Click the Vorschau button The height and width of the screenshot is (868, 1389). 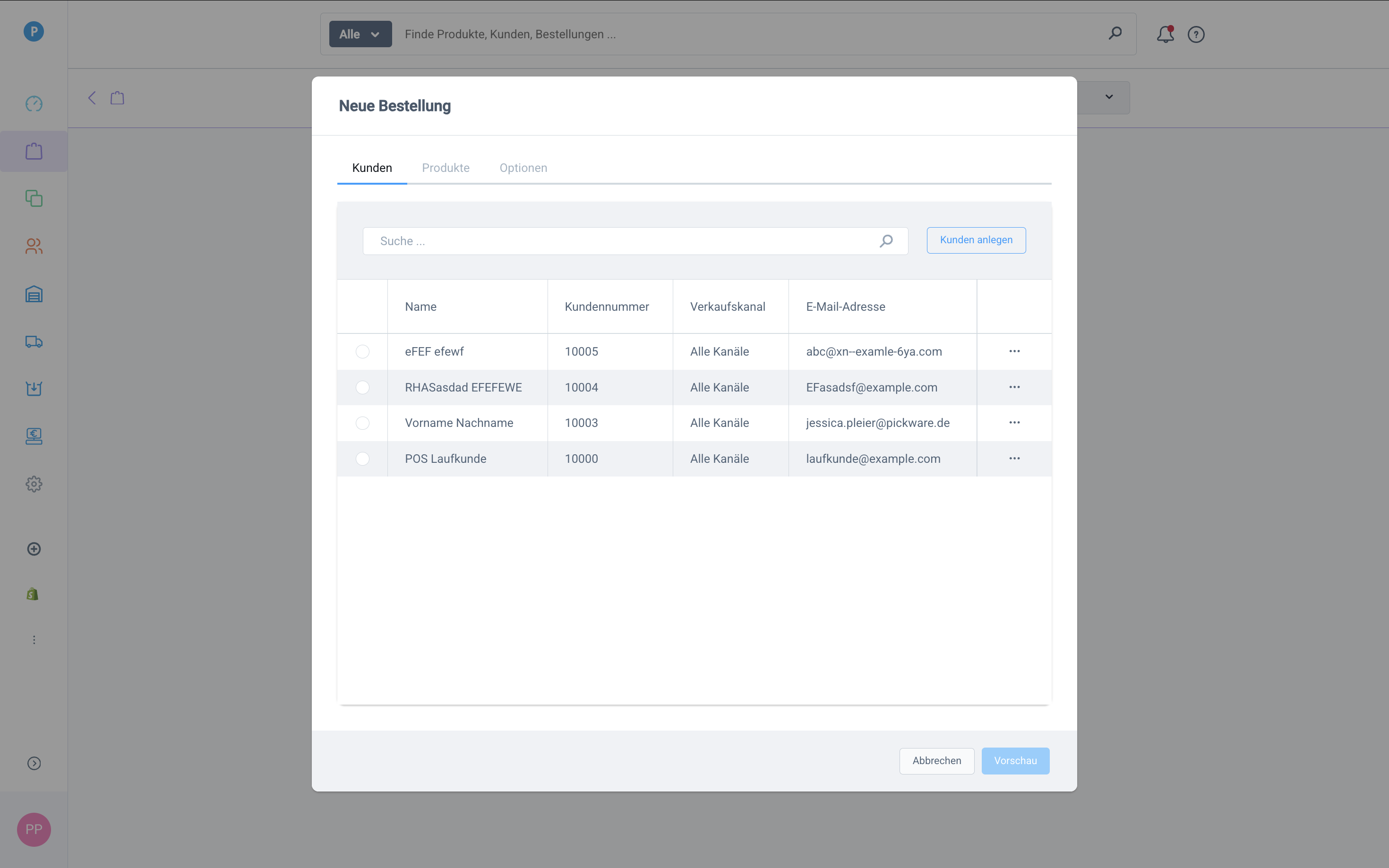click(x=1015, y=761)
